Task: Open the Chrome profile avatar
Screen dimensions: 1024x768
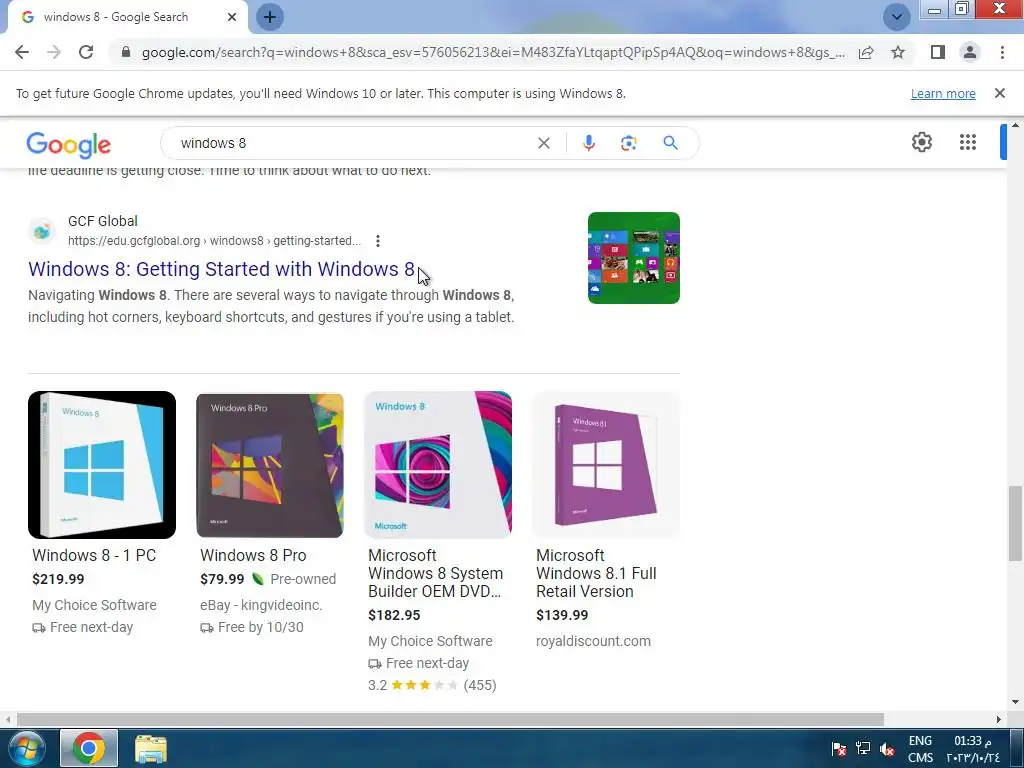Action: click(970, 52)
